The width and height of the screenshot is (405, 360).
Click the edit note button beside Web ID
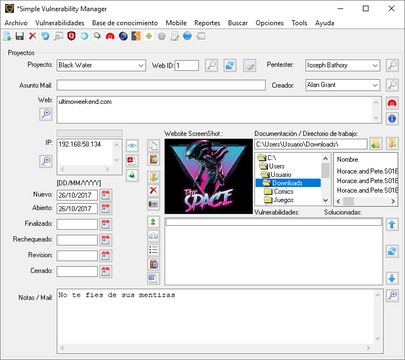[x=249, y=65]
